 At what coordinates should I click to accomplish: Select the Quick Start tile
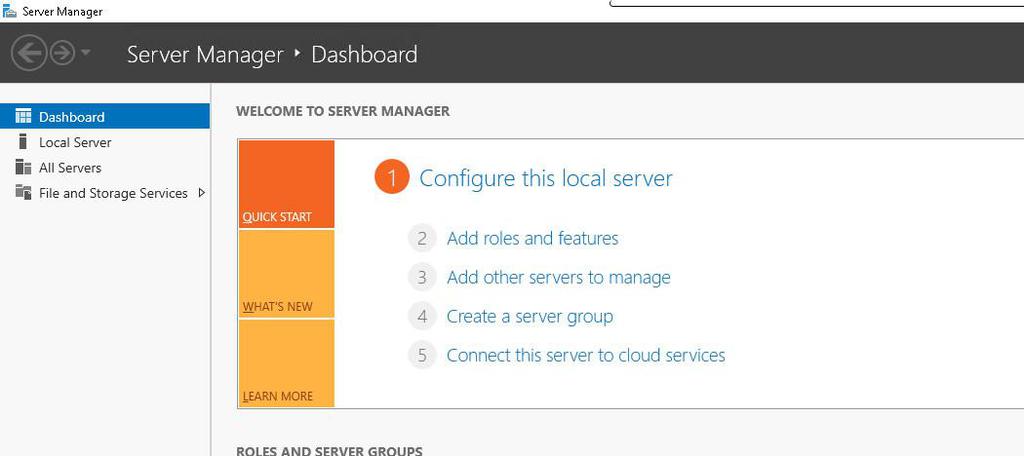pyautogui.click(x=286, y=185)
